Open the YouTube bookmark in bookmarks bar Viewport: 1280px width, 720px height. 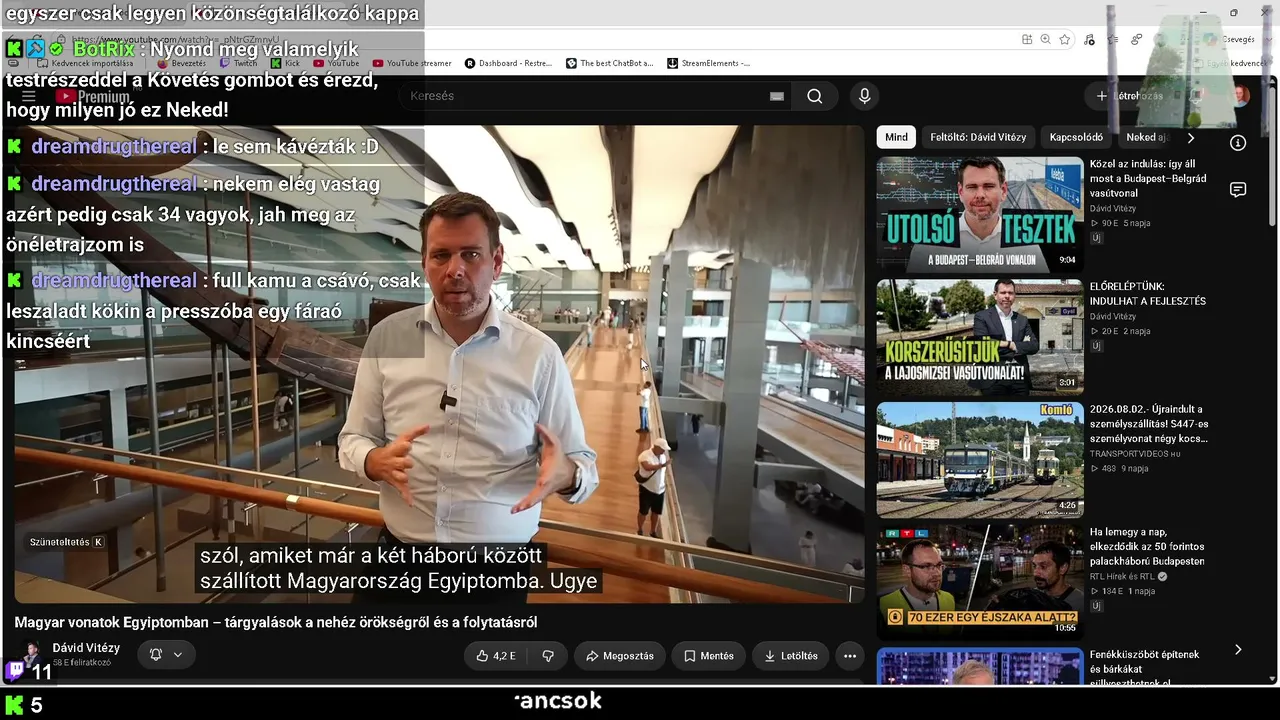tap(336, 63)
